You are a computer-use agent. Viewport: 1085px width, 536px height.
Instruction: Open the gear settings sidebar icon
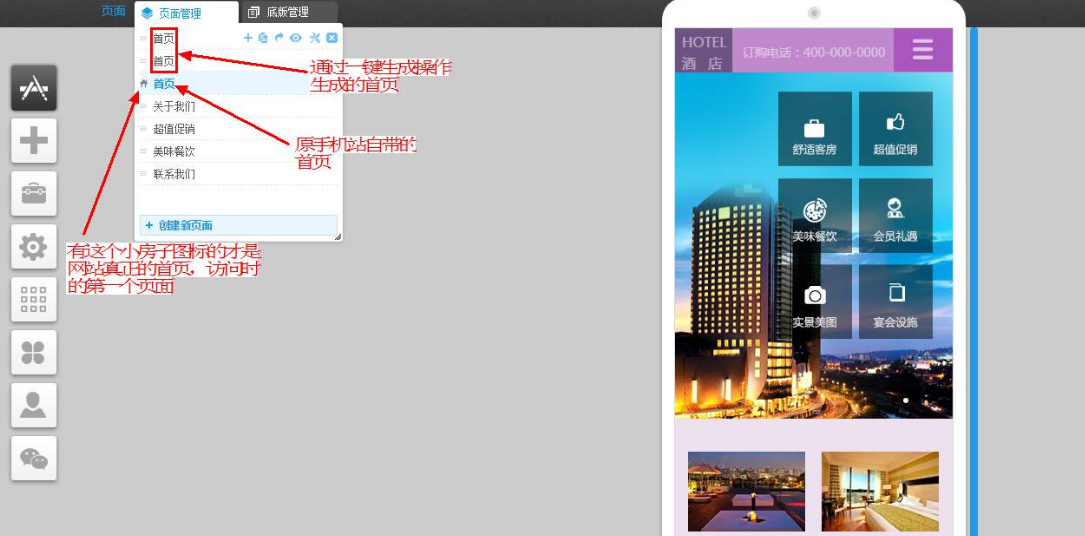click(x=34, y=246)
